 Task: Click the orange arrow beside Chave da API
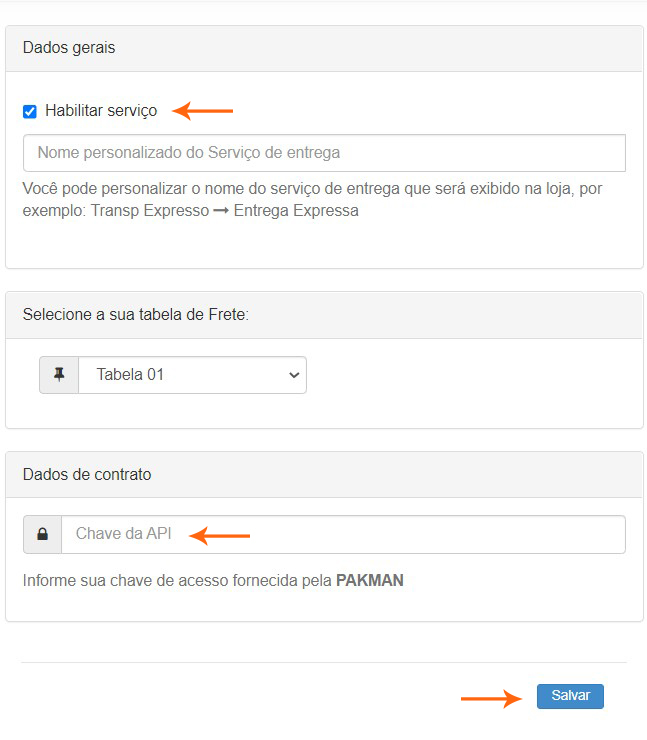tap(220, 536)
